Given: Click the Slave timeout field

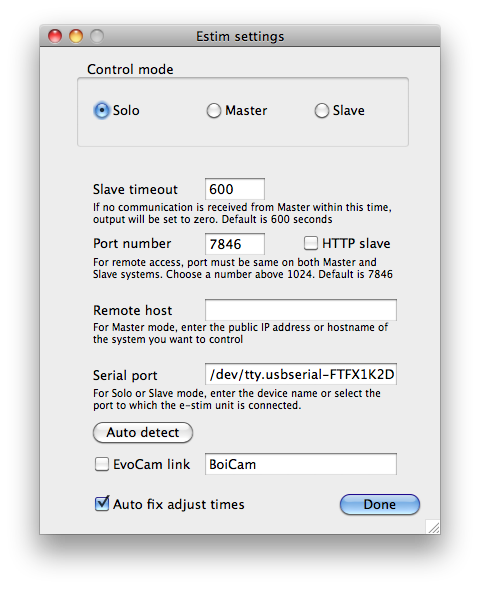Looking at the screenshot, I should pos(235,189).
